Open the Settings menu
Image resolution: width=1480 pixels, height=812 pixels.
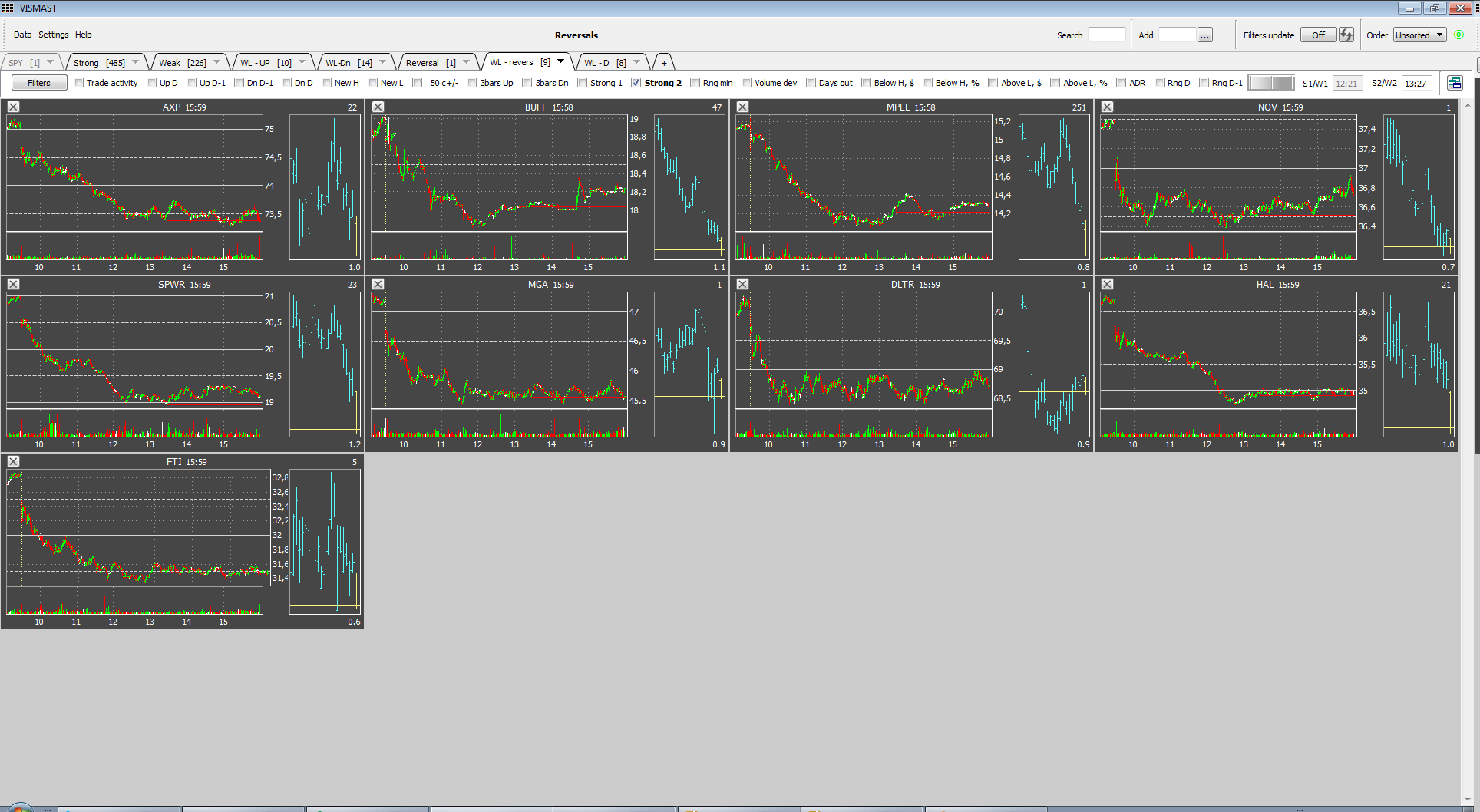(54, 35)
